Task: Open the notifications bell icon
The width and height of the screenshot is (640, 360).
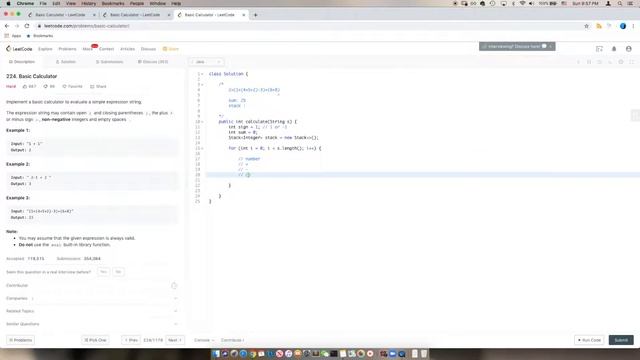Action: (614, 49)
